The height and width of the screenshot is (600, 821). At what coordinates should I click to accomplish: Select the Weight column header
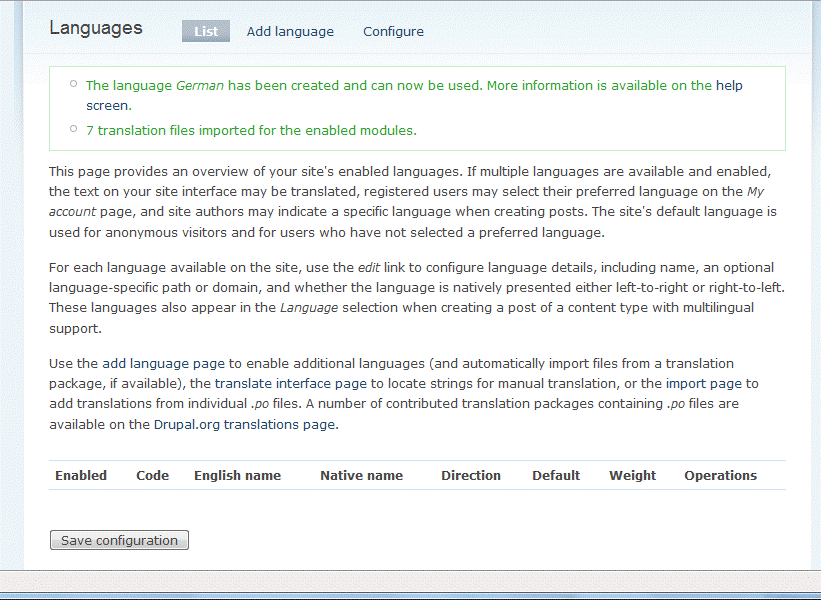pyautogui.click(x=633, y=475)
